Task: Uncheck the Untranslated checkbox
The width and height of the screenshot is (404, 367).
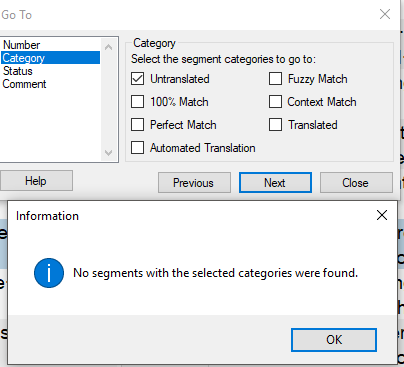Action: point(137,79)
